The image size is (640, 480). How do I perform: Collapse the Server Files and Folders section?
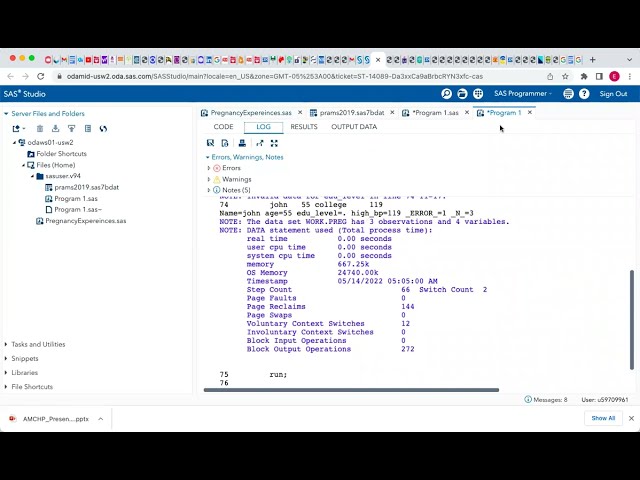pos(6,113)
